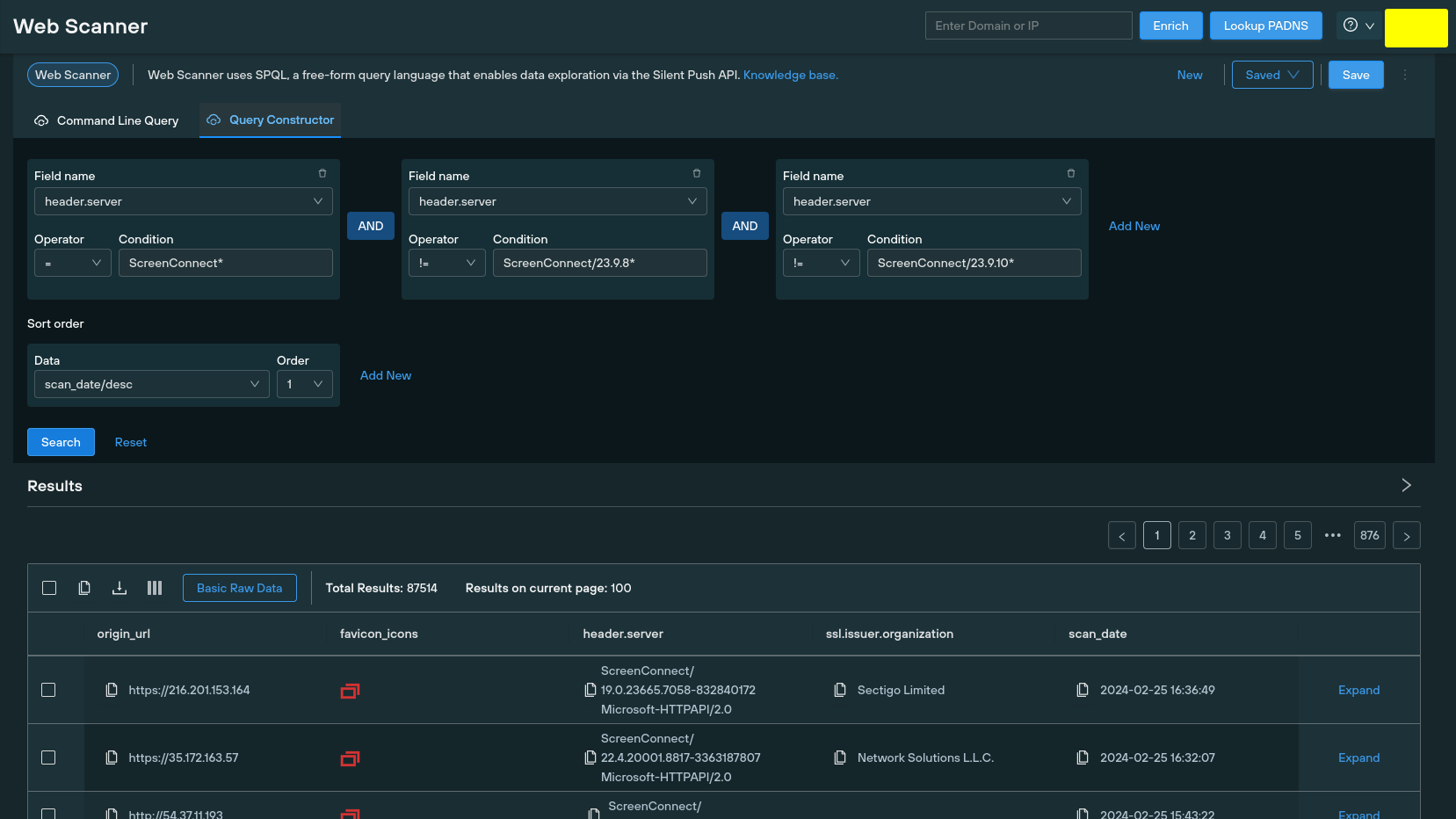This screenshot has width=1456, height=819.
Task: Delete the ScreenConnect/23.9.8* filter via trash icon
Action: 697,174
